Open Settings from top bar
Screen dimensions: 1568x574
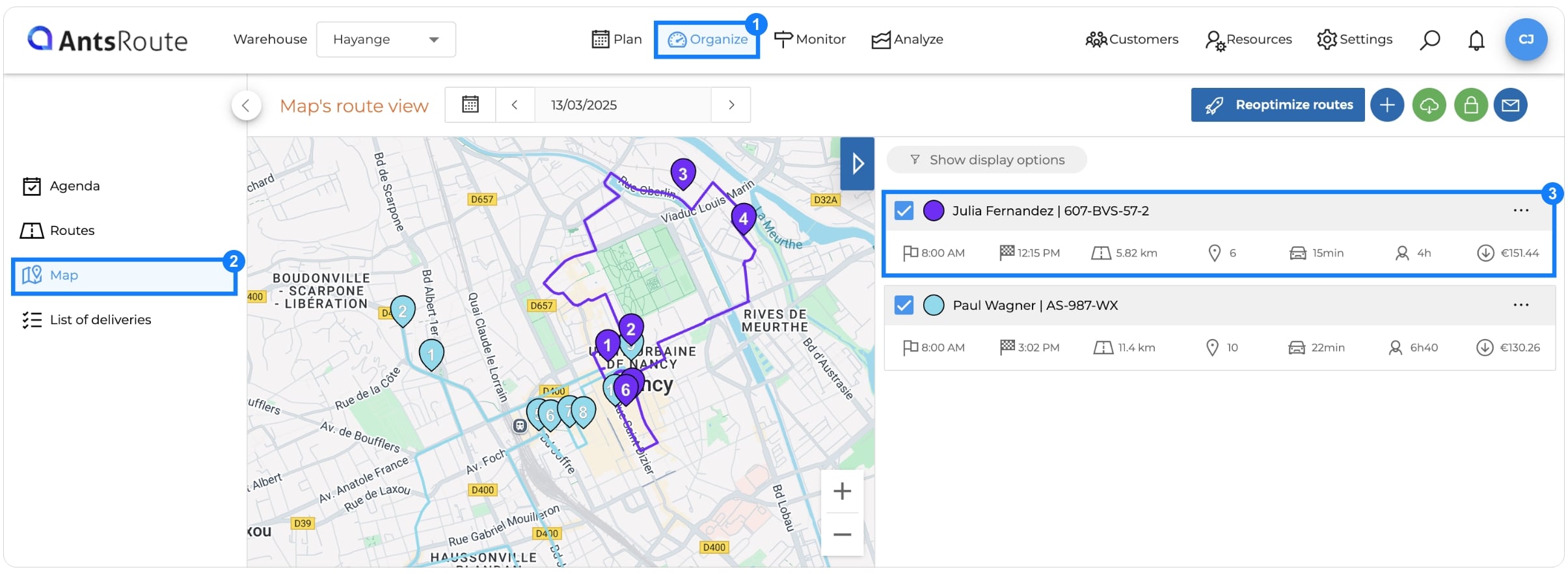point(1355,40)
